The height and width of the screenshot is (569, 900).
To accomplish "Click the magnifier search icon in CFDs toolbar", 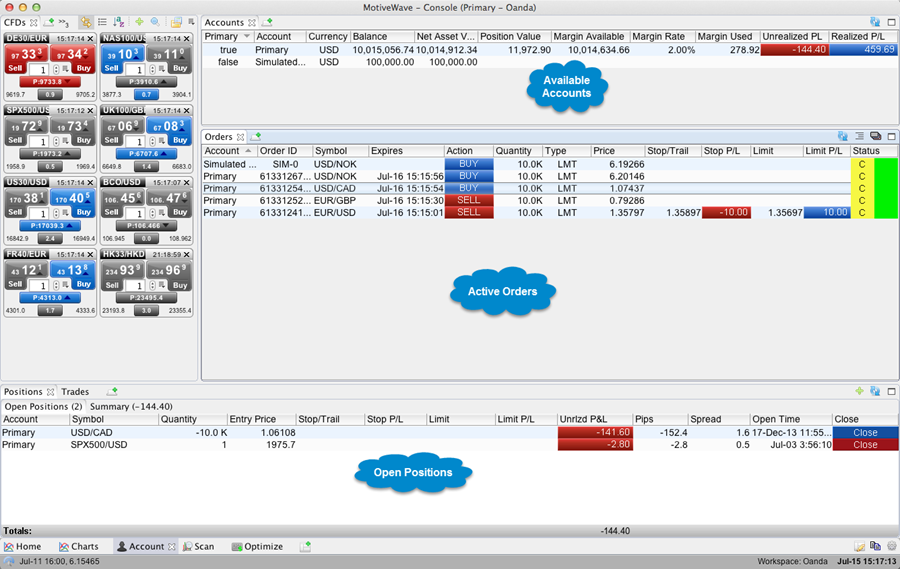I will [155, 22].
